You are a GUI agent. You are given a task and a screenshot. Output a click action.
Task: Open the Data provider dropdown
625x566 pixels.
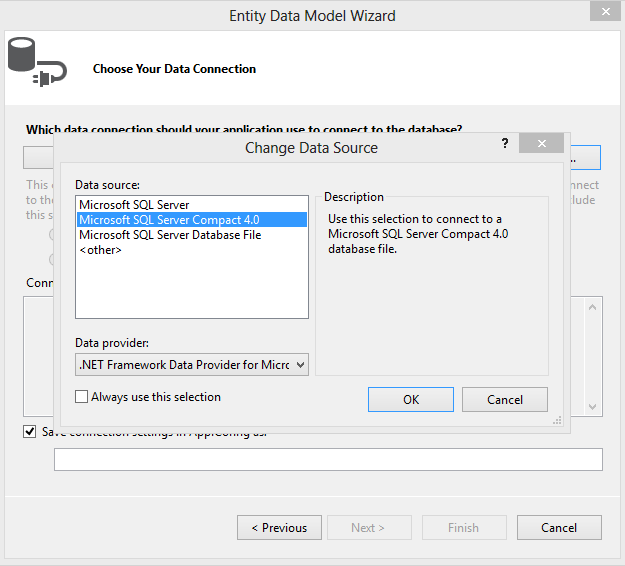[192, 365]
